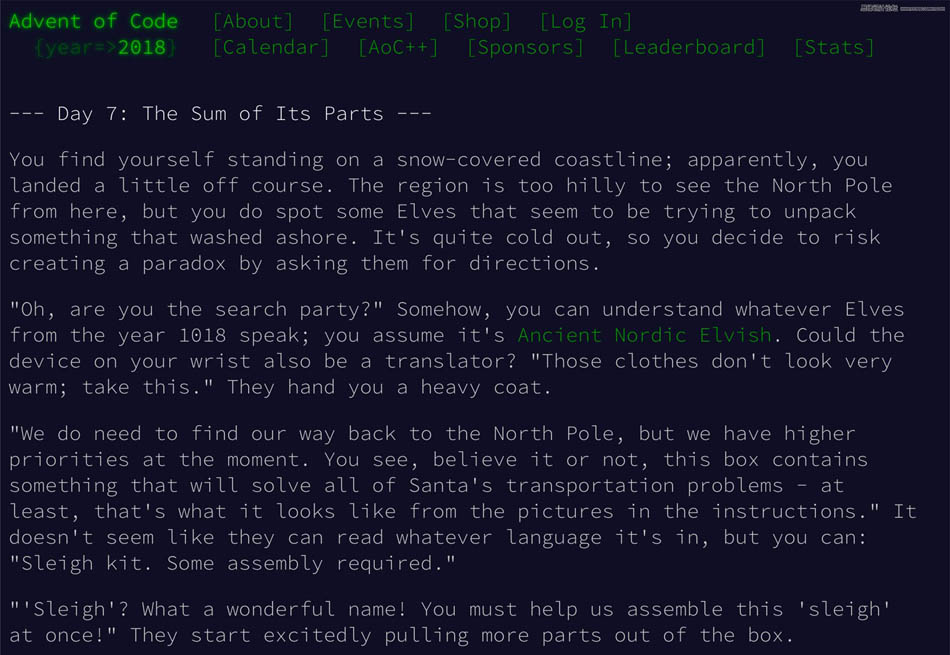This screenshot has height=655, width=950.
Task: Open the About page
Action: [253, 21]
